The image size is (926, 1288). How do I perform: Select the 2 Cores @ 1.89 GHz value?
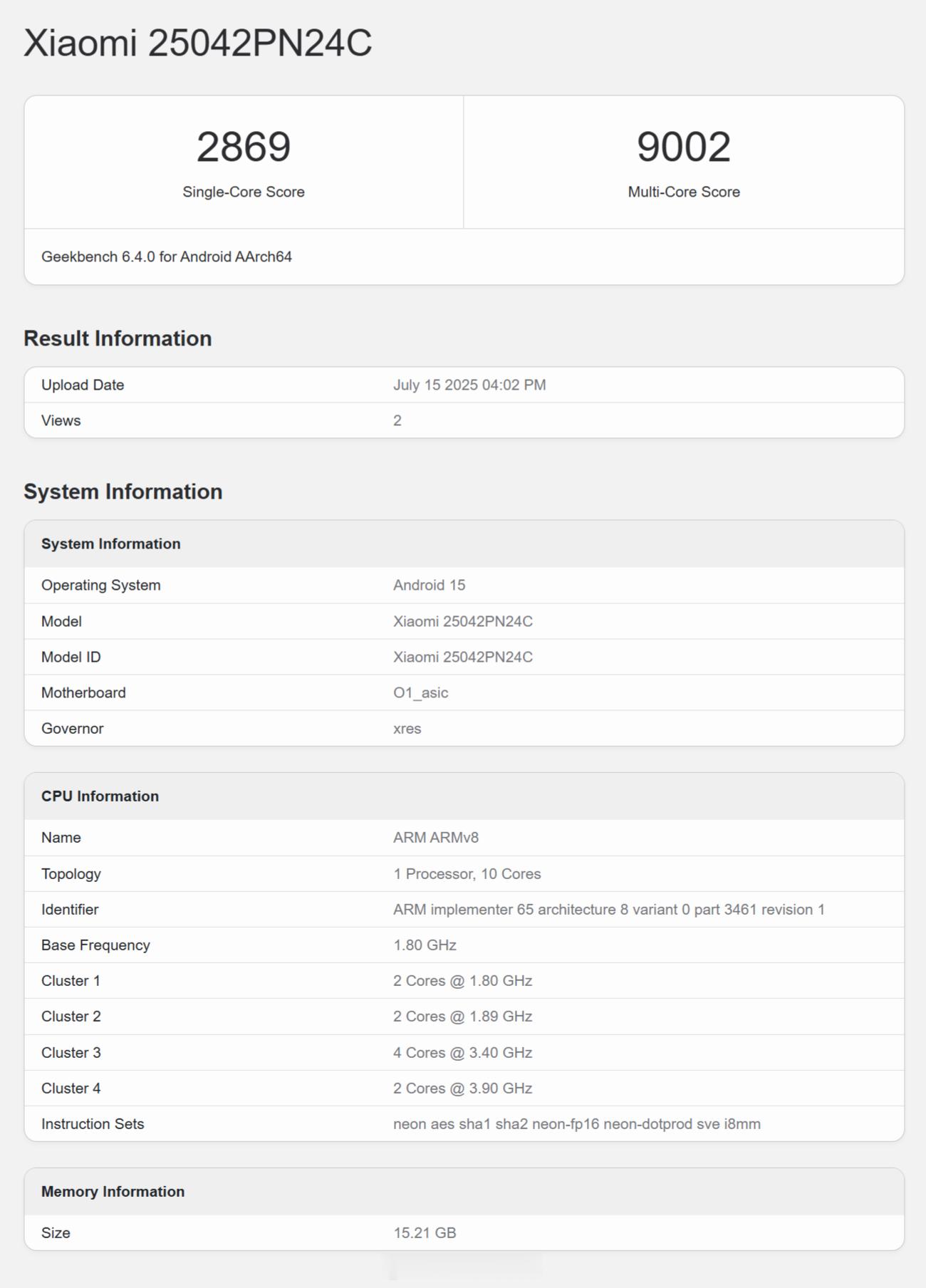tap(463, 1016)
